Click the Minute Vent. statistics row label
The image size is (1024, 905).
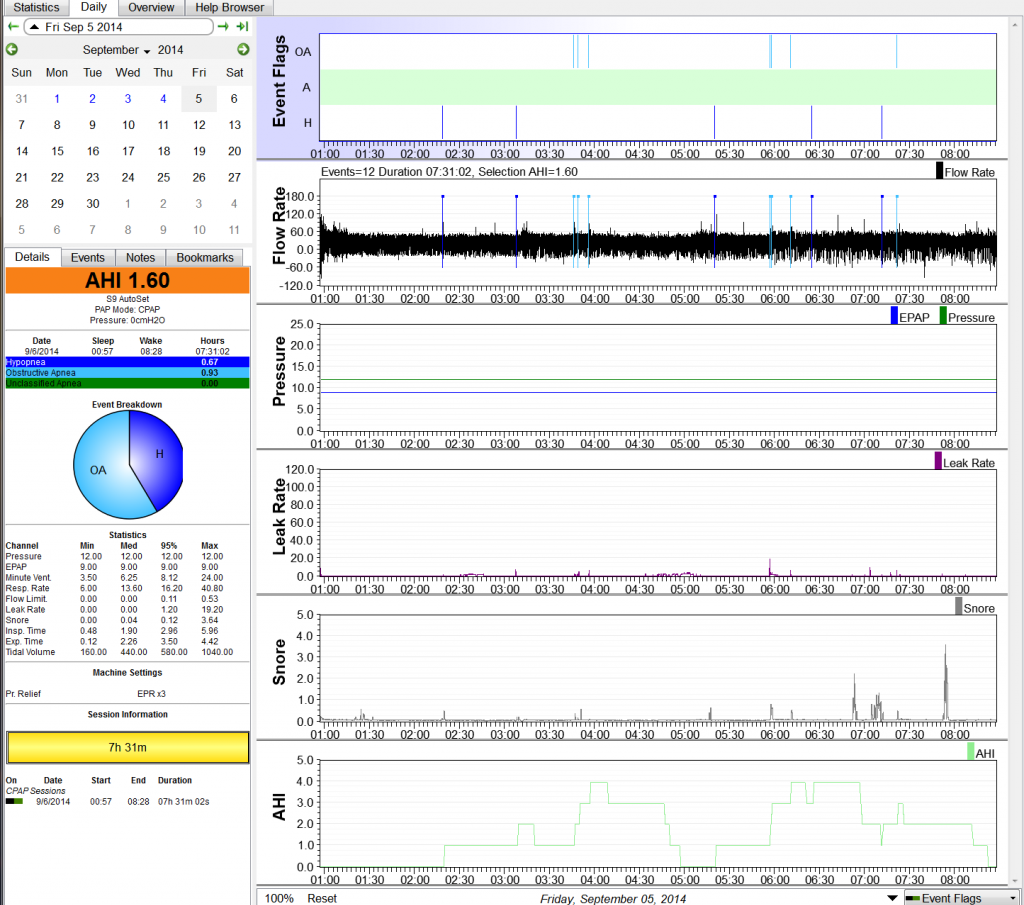(28, 577)
